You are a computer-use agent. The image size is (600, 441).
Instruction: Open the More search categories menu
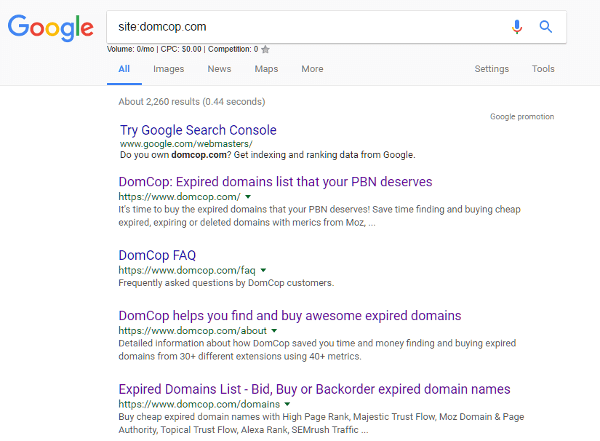[x=312, y=69]
